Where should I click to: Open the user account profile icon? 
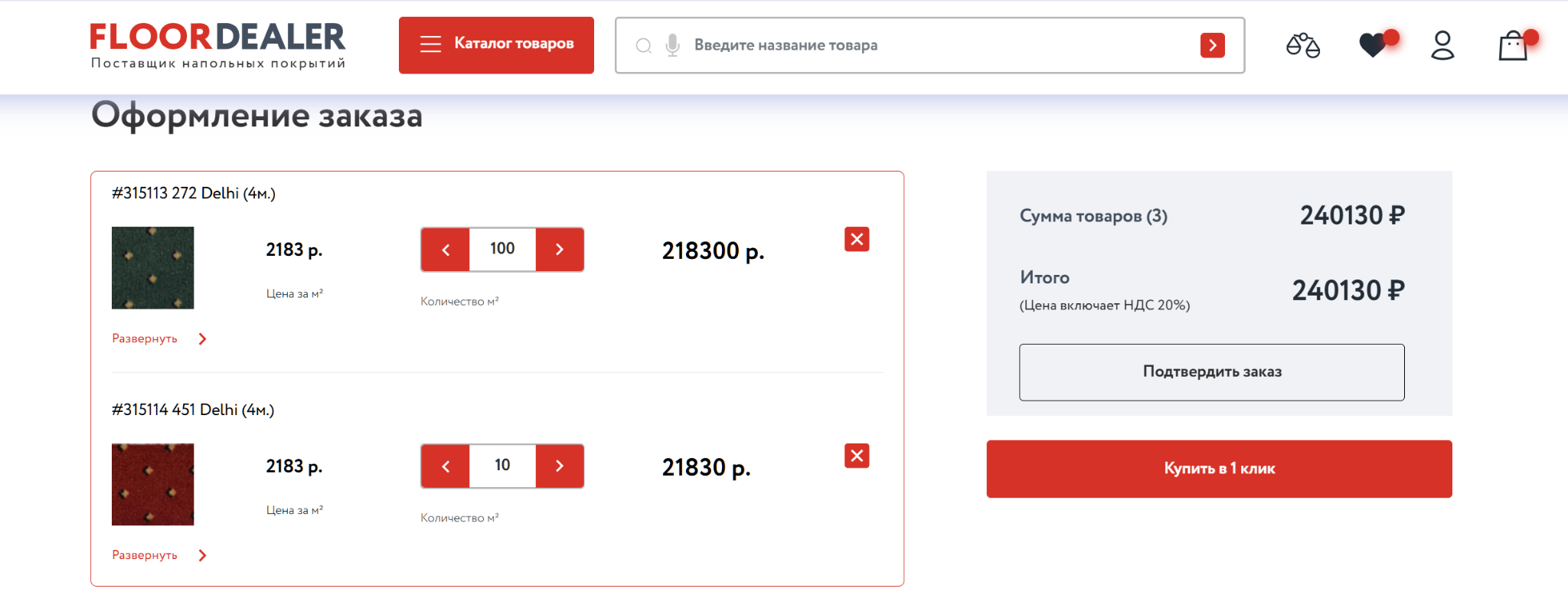point(1442,45)
